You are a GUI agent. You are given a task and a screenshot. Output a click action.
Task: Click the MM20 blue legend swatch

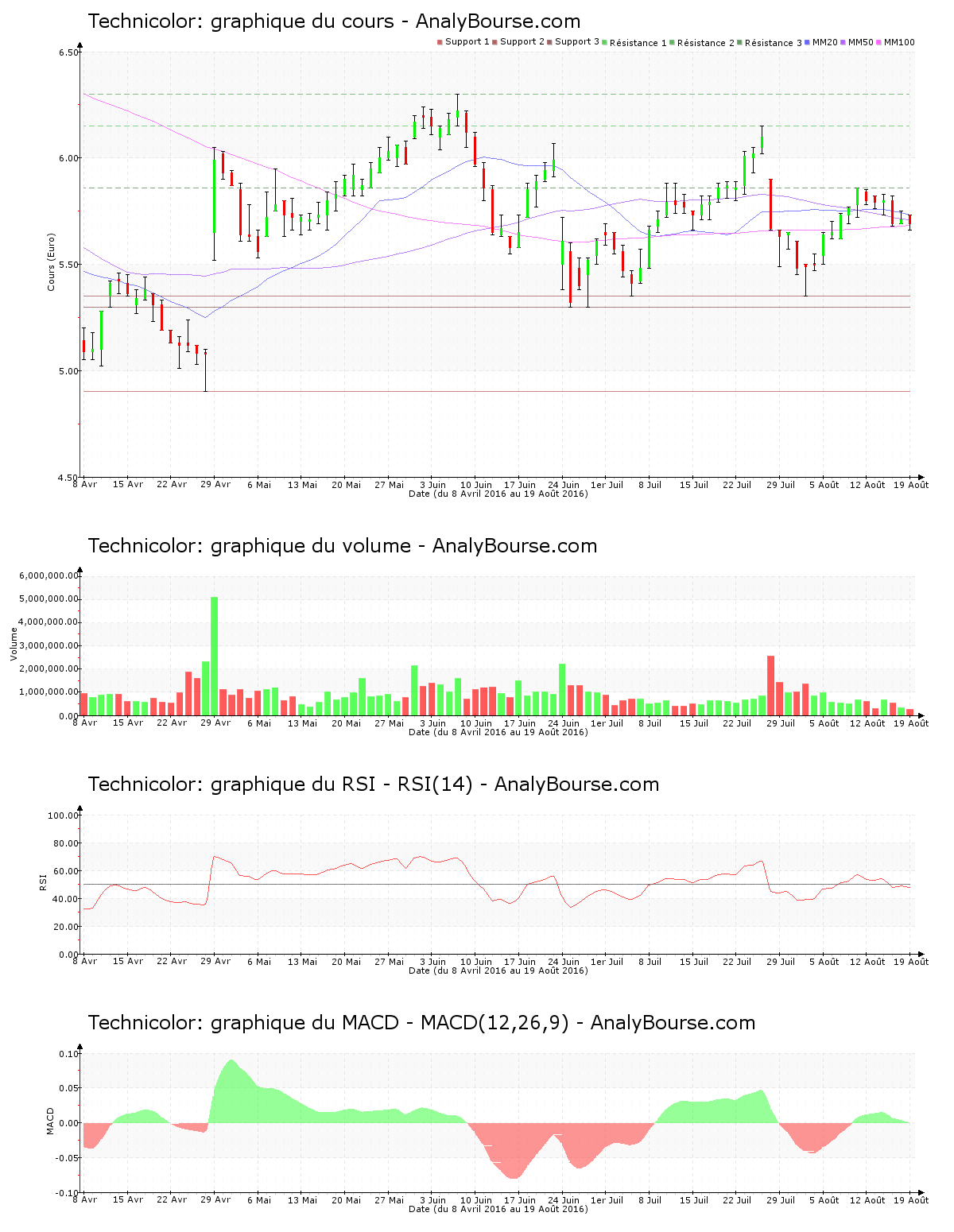click(808, 42)
